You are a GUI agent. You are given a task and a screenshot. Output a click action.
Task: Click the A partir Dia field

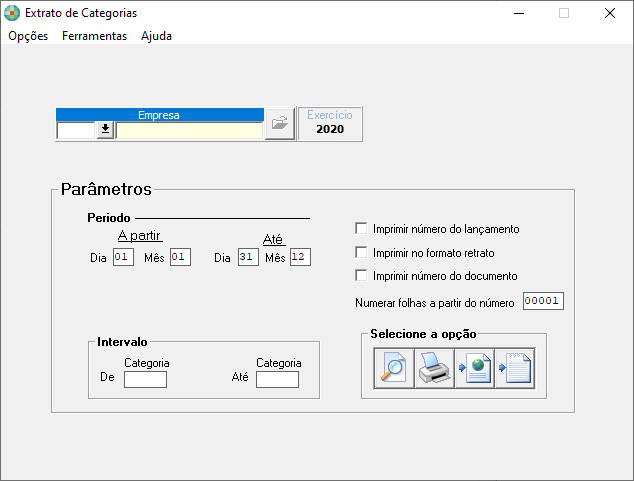click(123, 257)
